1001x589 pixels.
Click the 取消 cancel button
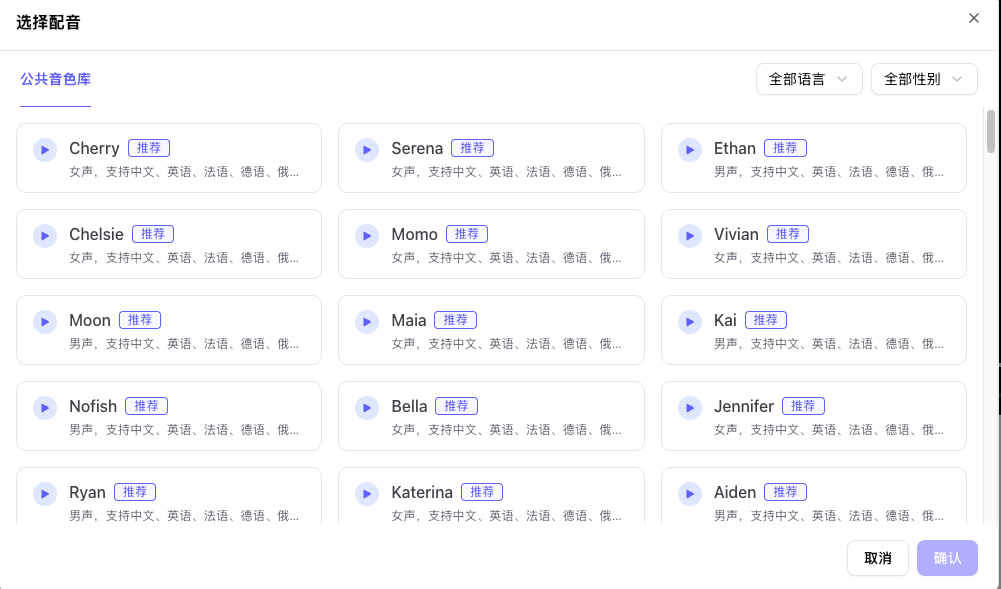tap(878, 558)
